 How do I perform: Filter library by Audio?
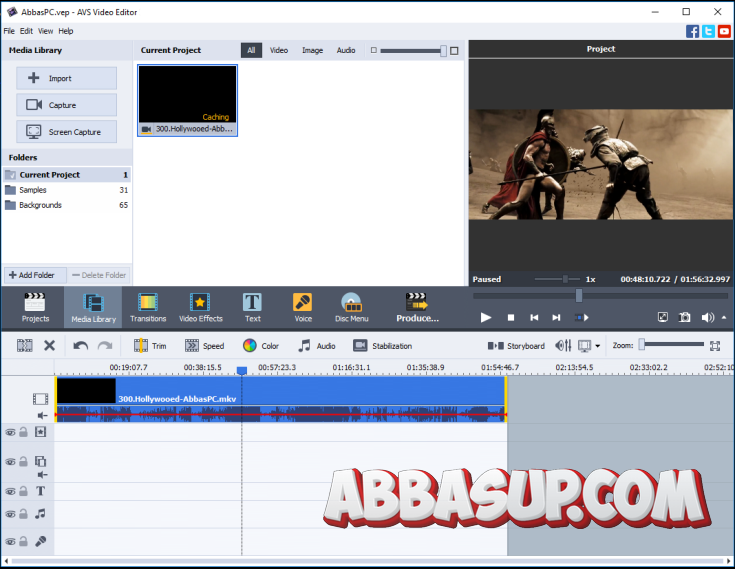[346, 50]
